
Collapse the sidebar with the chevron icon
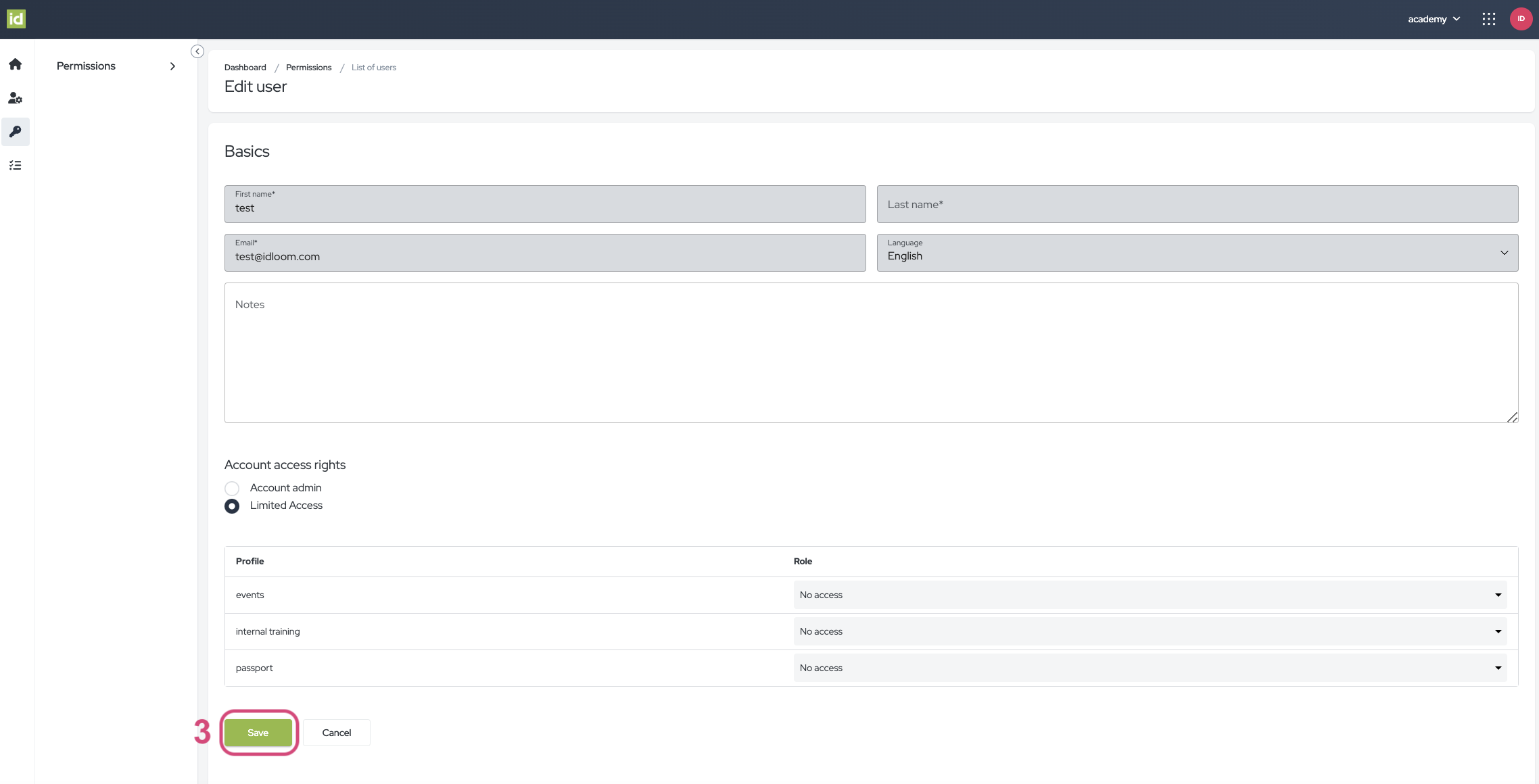tap(197, 51)
